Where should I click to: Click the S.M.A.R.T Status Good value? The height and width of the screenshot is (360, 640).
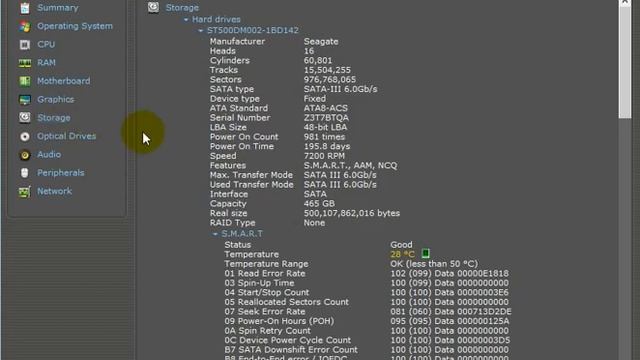pos(401,245)
